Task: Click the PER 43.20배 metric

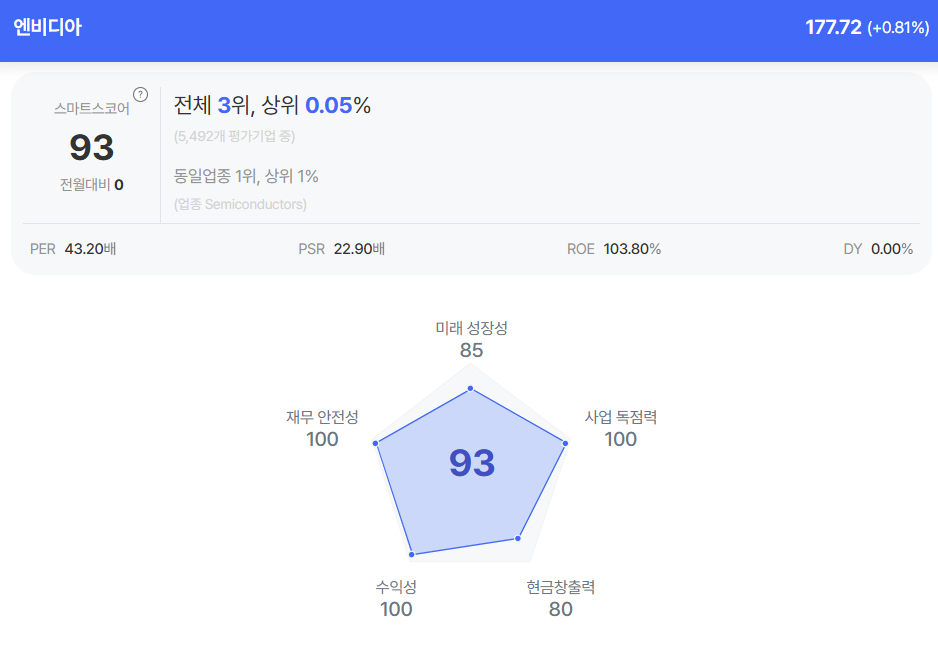Action: (x=73, y=249)
